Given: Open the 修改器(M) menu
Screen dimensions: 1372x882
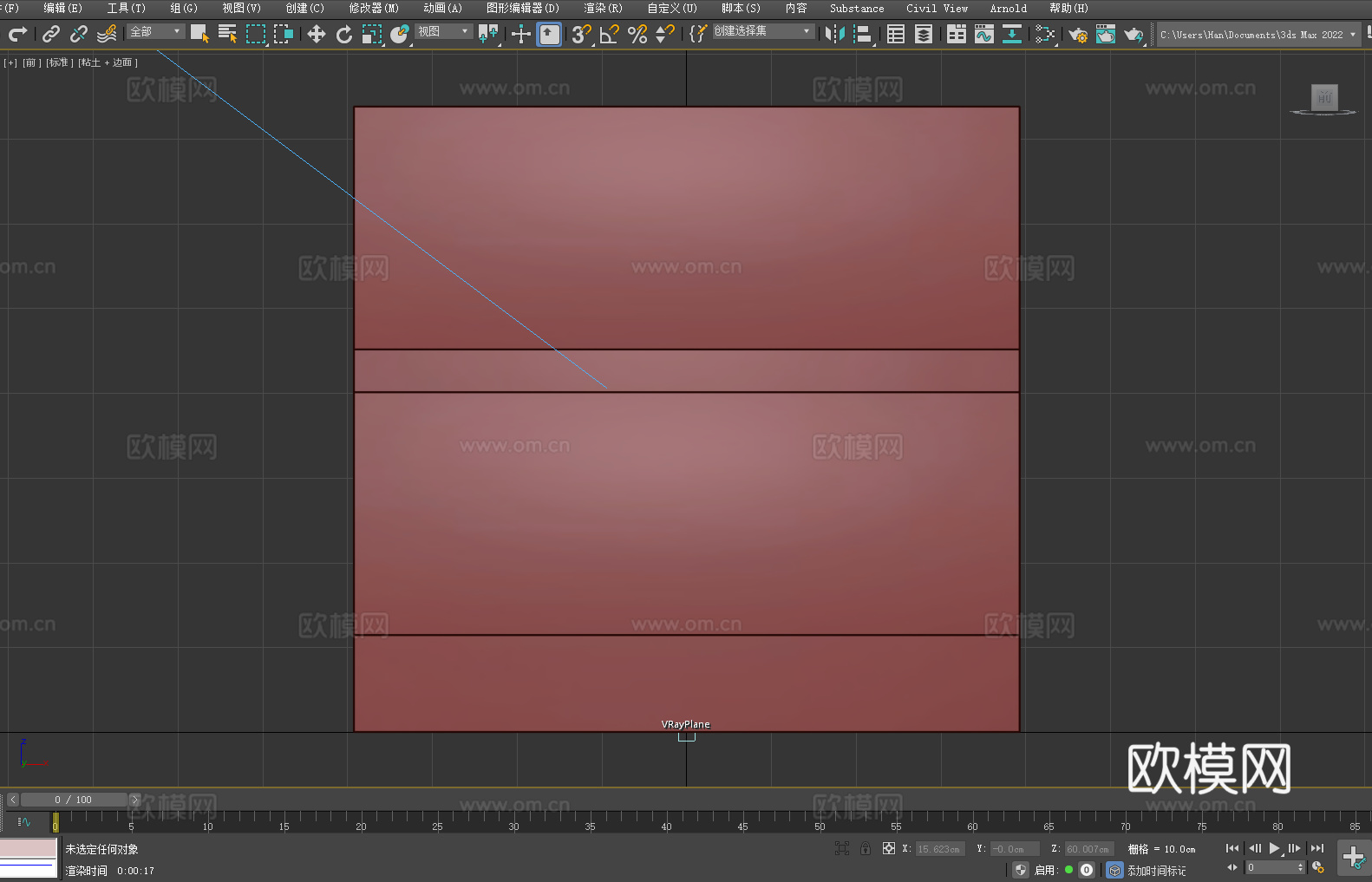Looking at the screenshot, I should 374,8.
